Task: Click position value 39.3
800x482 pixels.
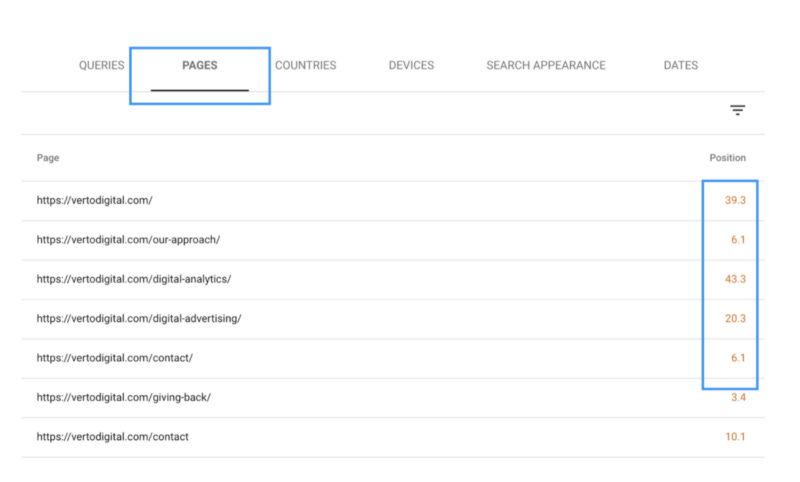Action: point(735,200)
